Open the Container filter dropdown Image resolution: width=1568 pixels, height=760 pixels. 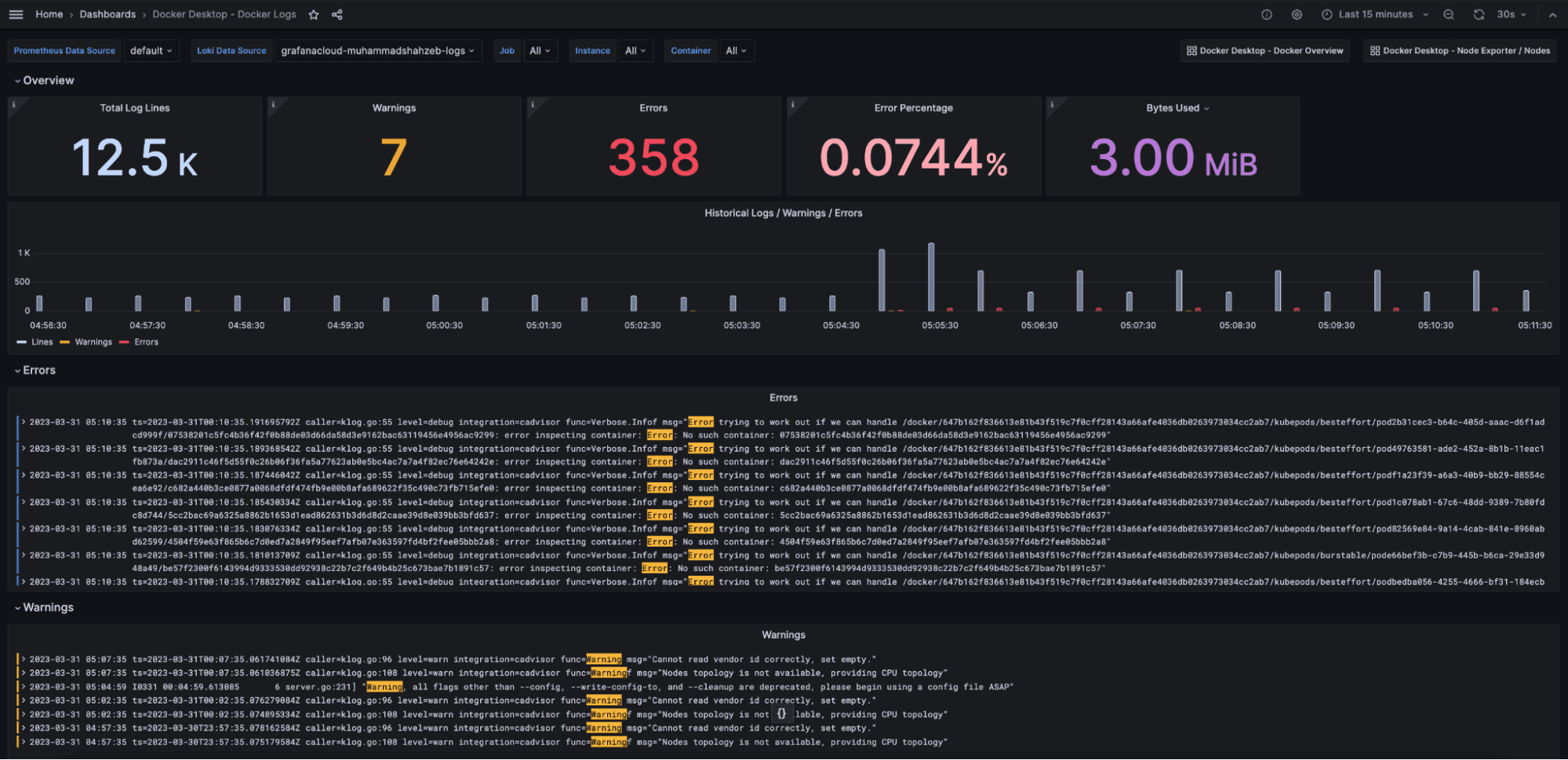coord(736,50)
